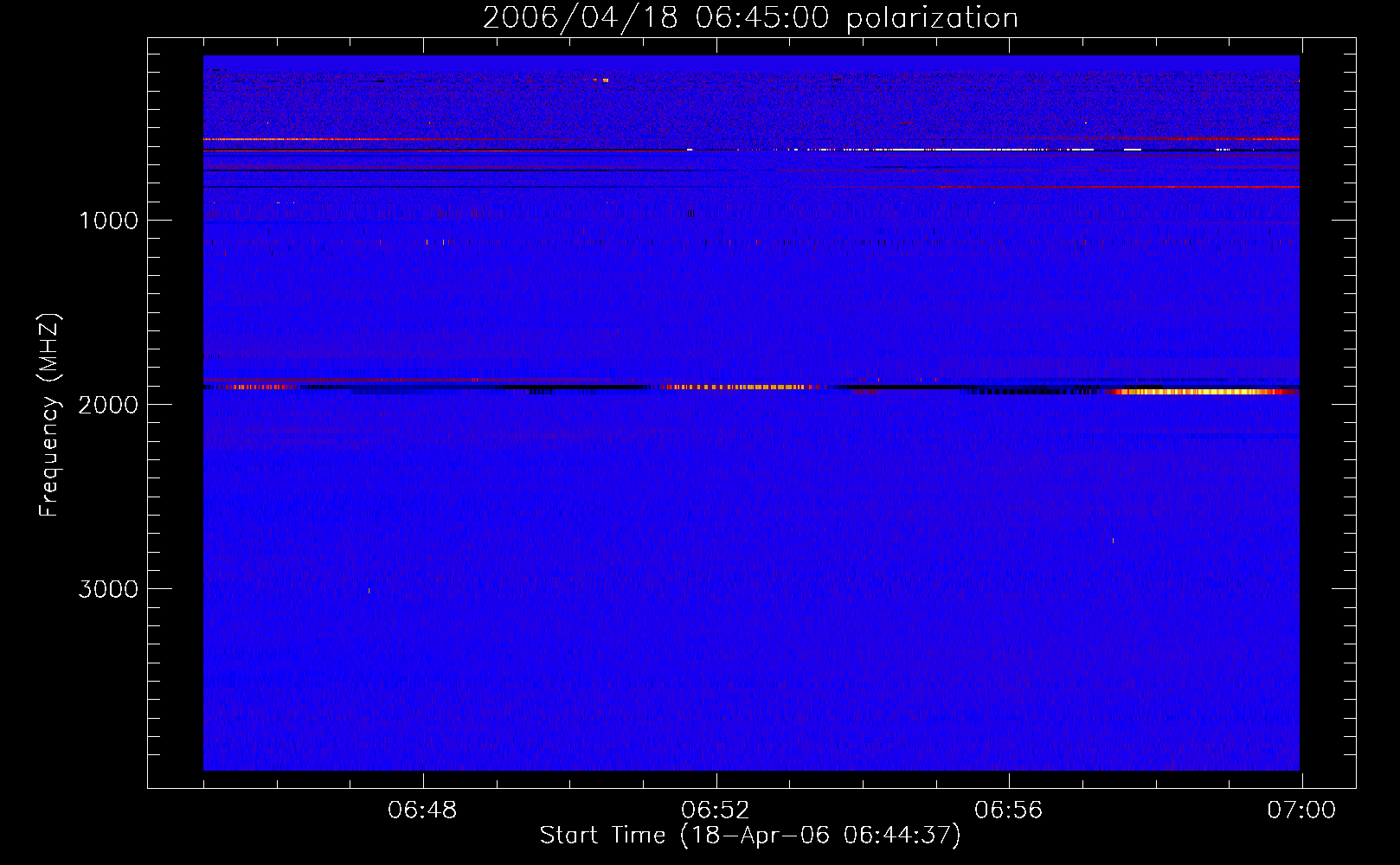Viewport: 1400px width, 865px height.
Task: Click the bright yellow burst near 2000 MHz at 06:58
Action: click(x=1203, y=392)
